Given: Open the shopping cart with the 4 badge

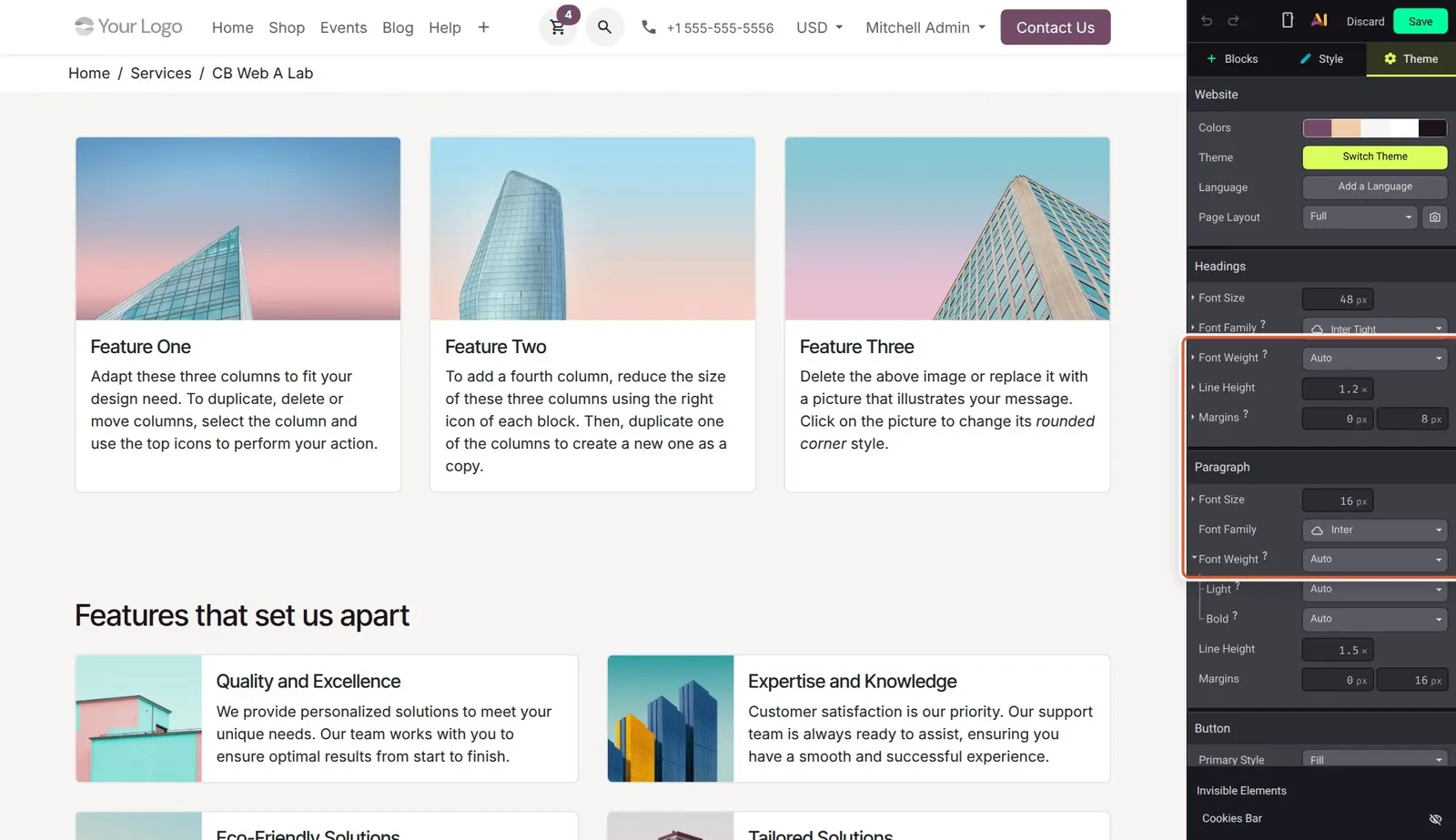Looking at the screenshot, I should tap(558, 27).
